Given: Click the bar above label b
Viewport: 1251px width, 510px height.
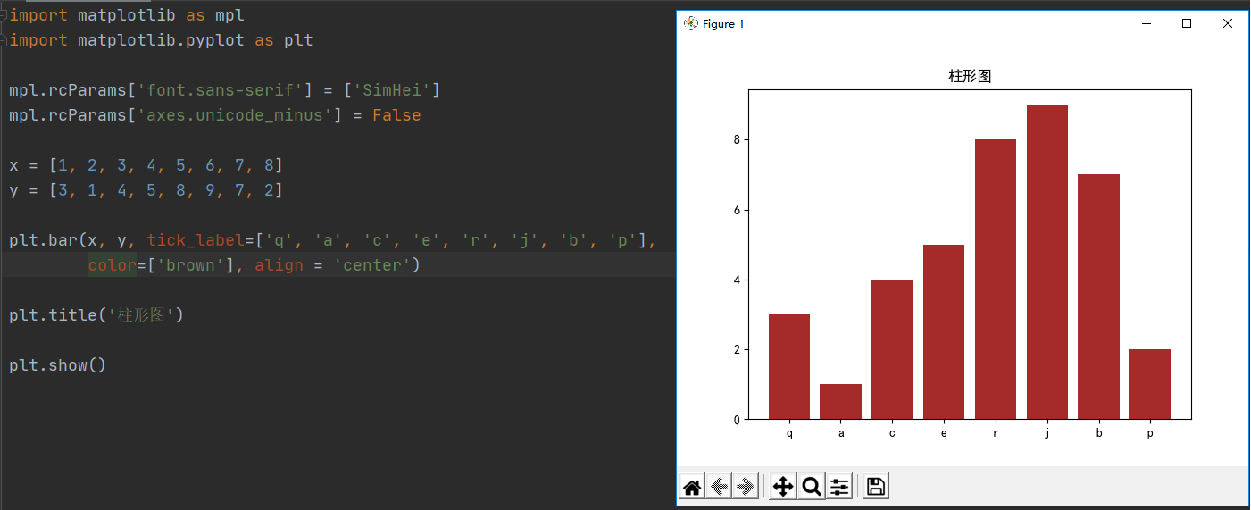Looking at the screenshot, I should coord(1098,297).
